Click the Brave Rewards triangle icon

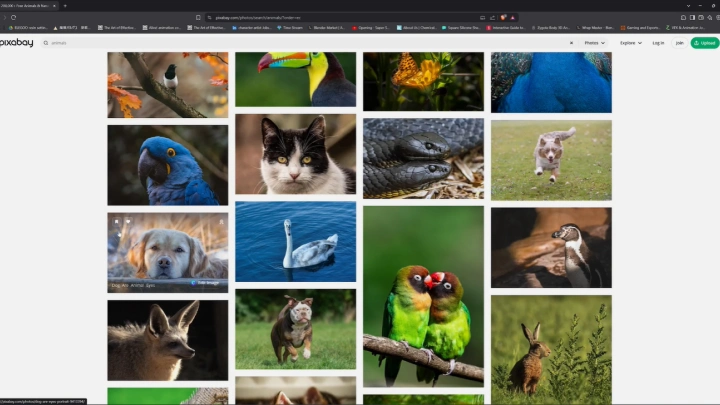pyautogui.click(x=513, y=17)
